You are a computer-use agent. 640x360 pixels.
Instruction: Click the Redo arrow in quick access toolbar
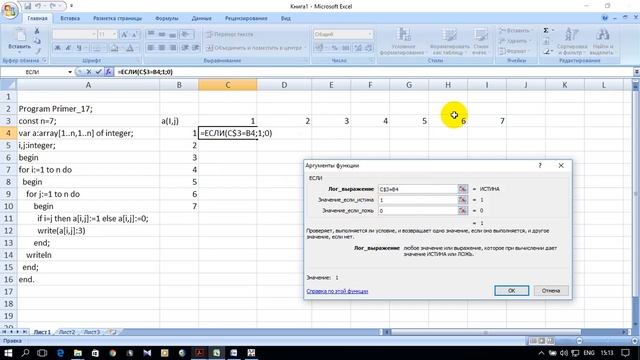[x=53, y=6]
